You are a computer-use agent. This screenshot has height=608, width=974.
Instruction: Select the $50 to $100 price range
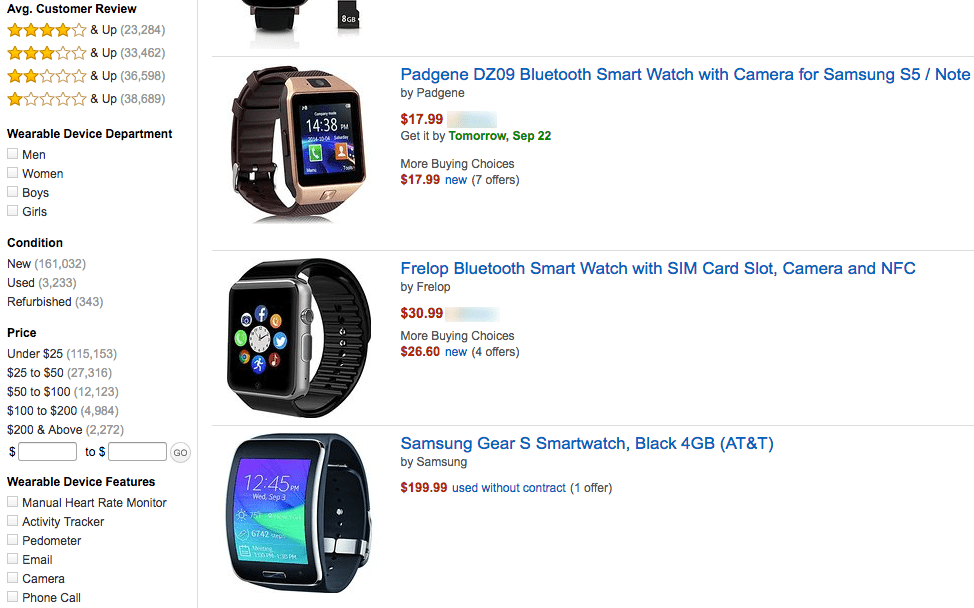63,392
